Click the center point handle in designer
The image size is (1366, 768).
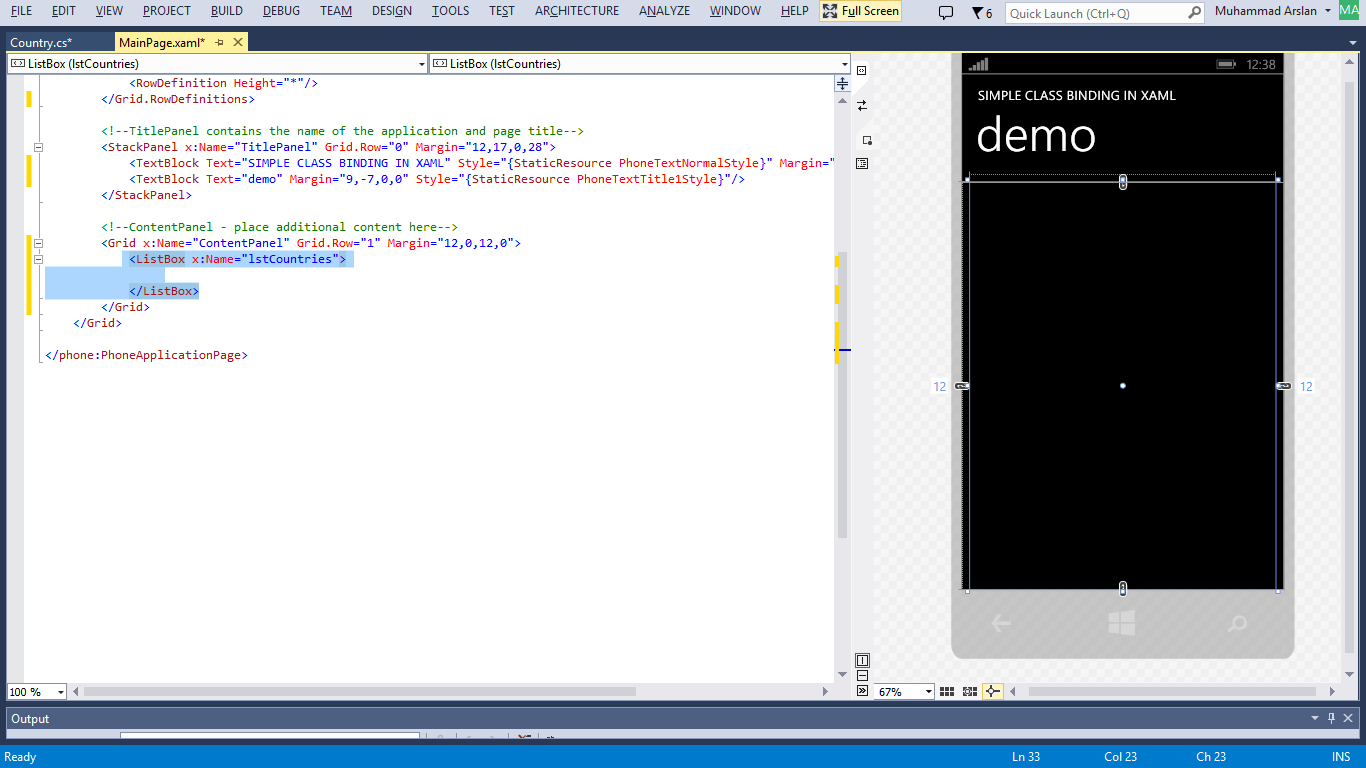pos(1123,386)
